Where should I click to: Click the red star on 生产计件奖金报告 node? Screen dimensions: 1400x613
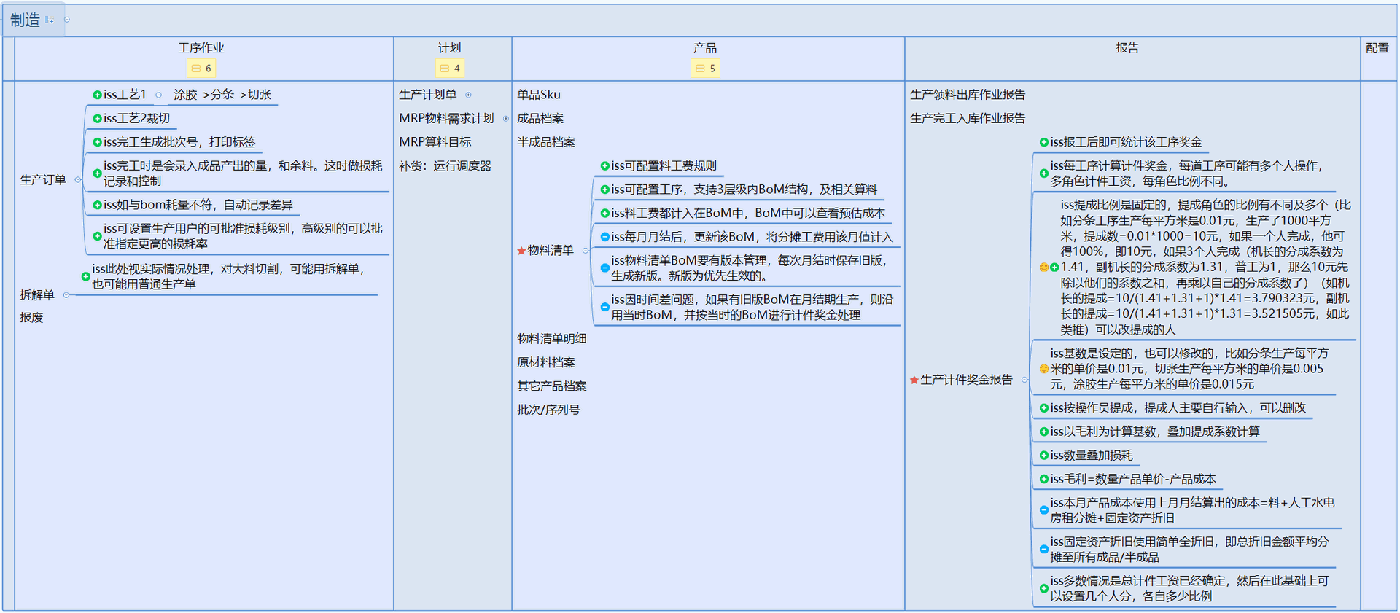(x=914, y=379)
